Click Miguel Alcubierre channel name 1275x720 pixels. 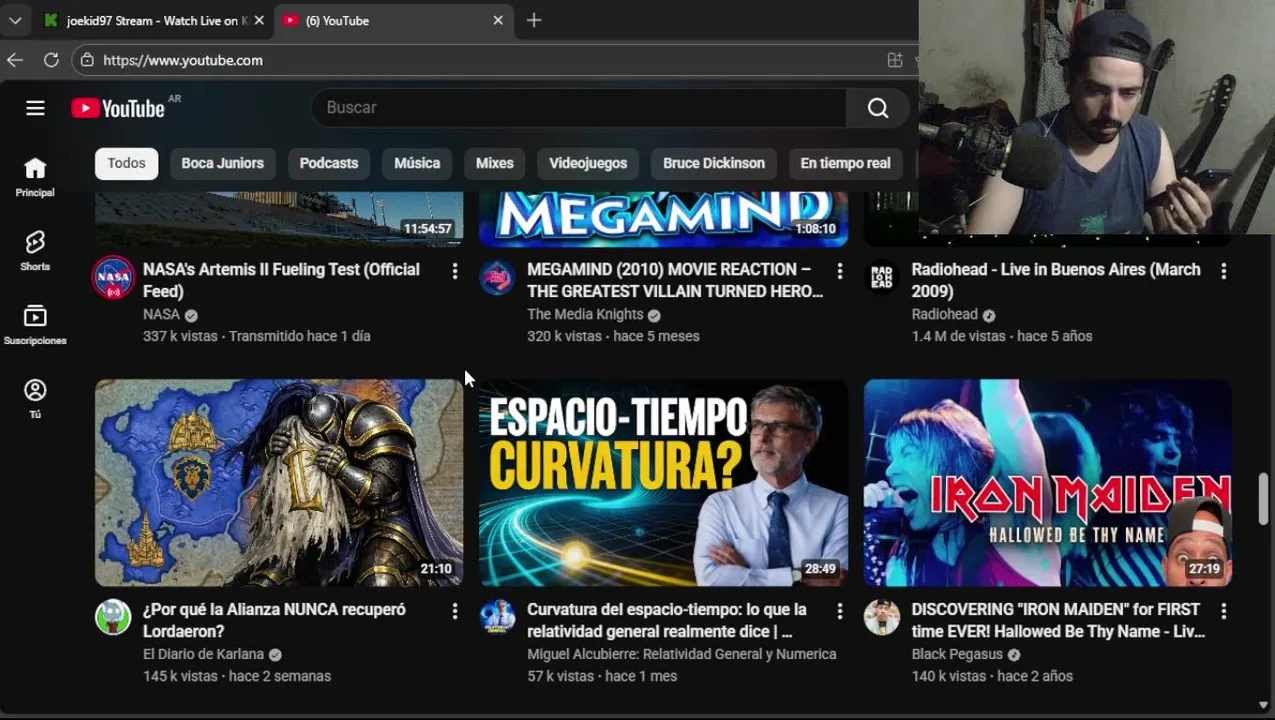681,654
